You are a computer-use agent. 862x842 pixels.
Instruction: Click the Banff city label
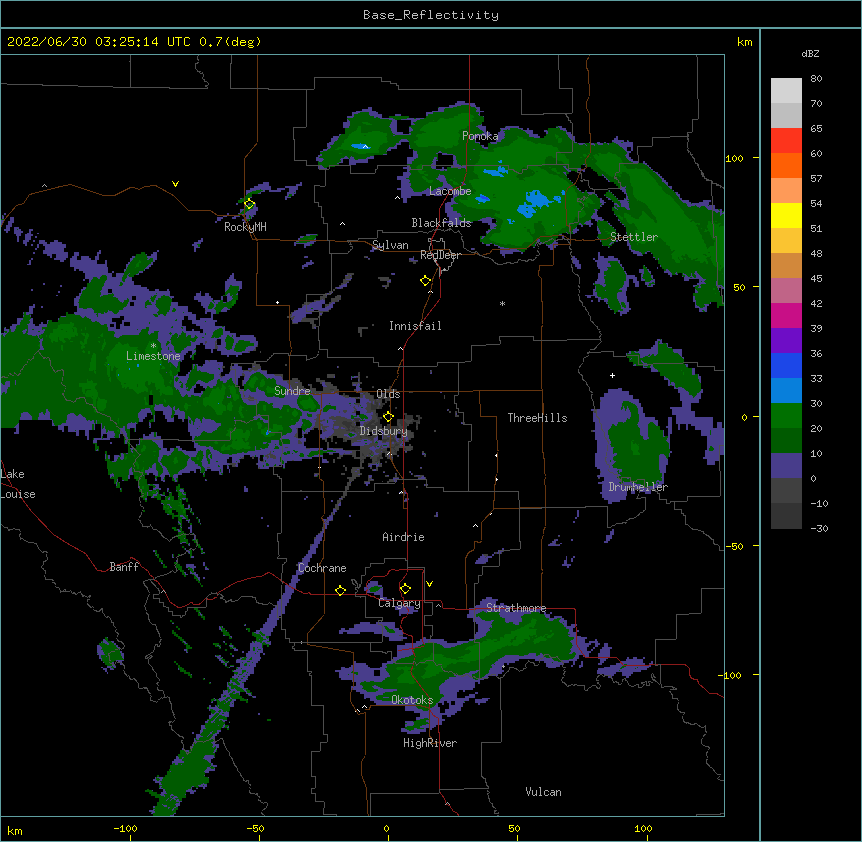(x=124, y=567)
